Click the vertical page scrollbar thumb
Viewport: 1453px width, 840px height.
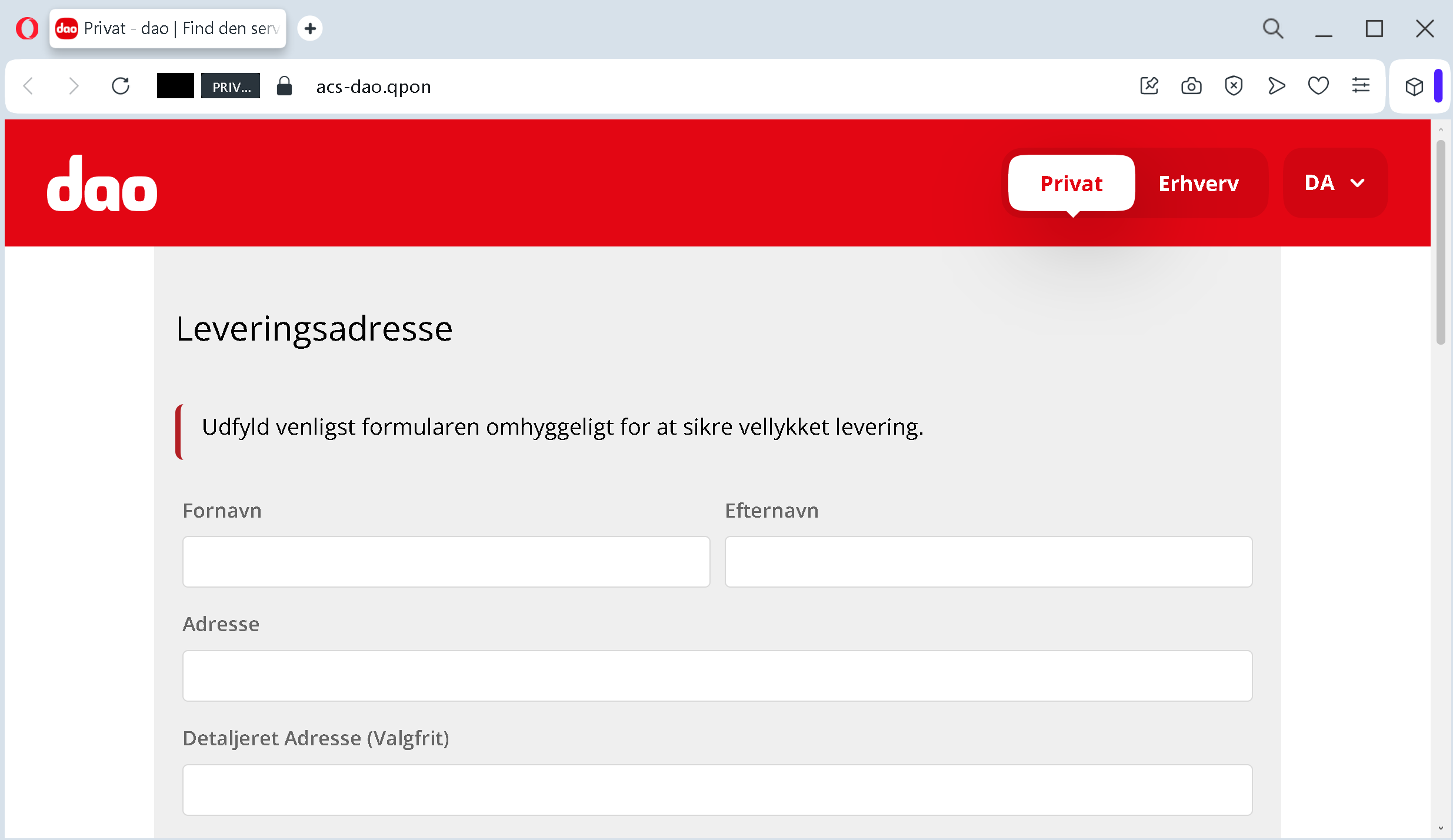[x=1441, y=241]
